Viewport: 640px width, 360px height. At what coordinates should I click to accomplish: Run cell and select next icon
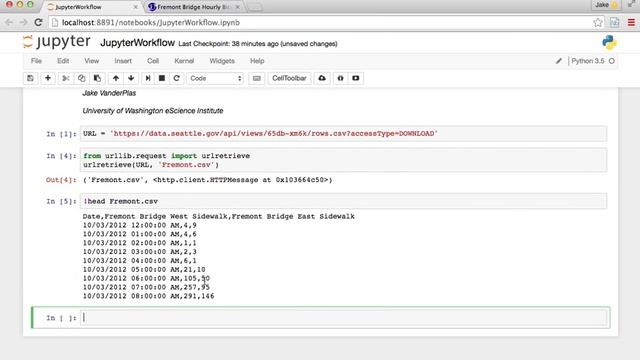coord(148,78)
